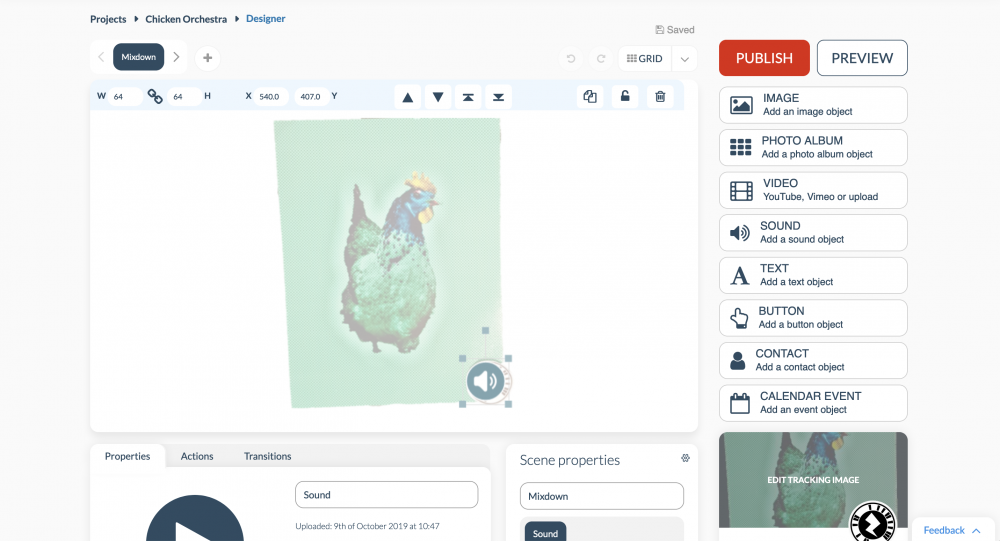Switch to the Actions tab

pyautogui.click(x=197, y=456)
